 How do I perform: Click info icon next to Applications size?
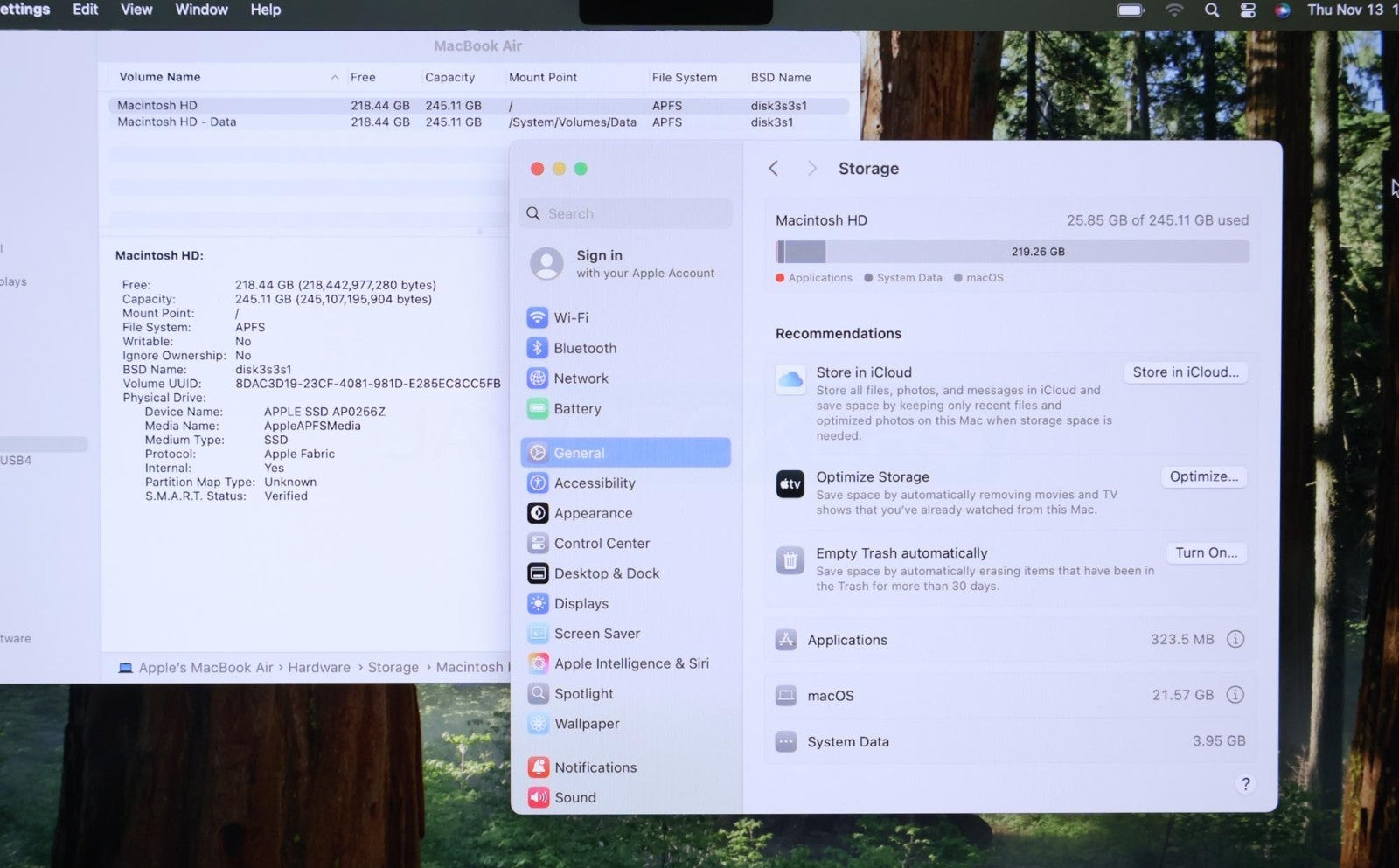pyautogui.click(x=1235, y=639)
